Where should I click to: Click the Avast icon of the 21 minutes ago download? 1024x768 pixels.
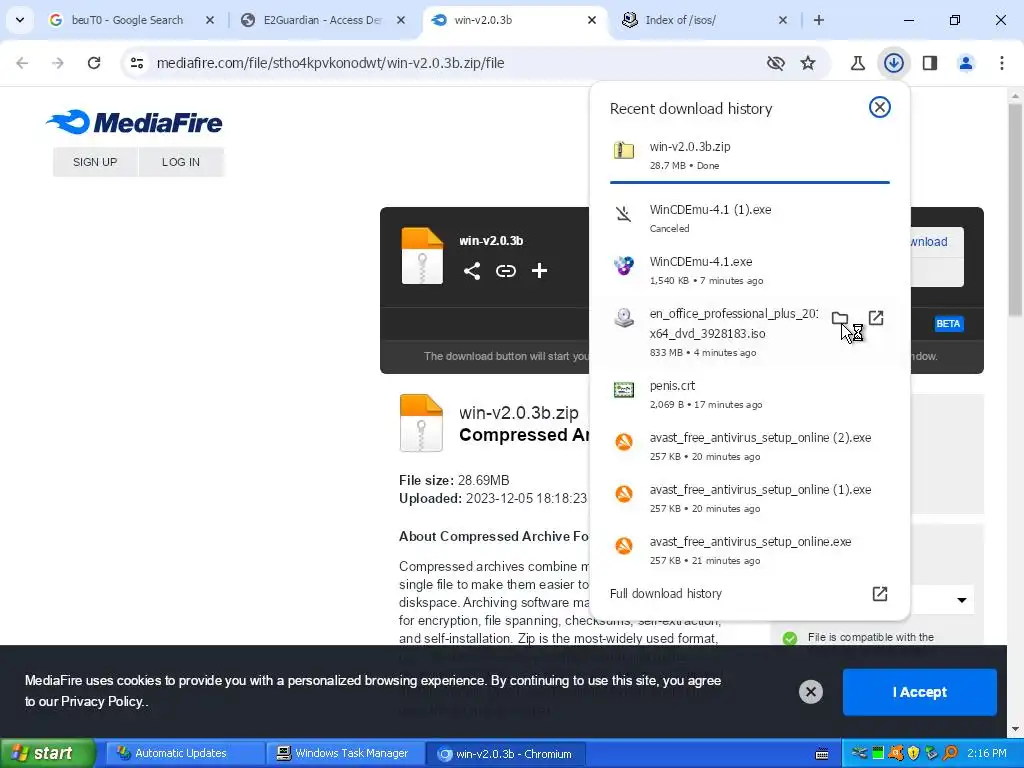(x=624, y=546)
